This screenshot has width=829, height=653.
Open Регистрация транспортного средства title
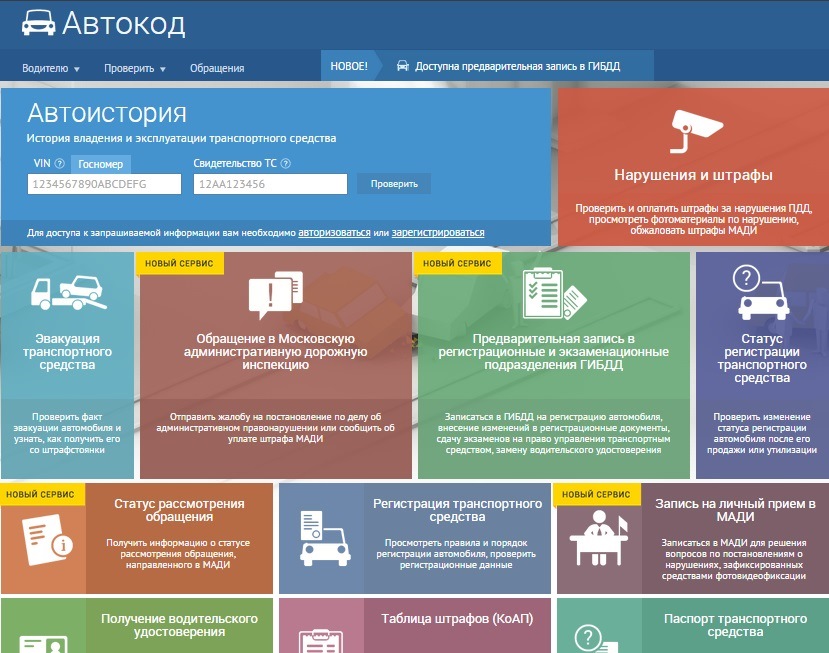[x=457, y=510]
